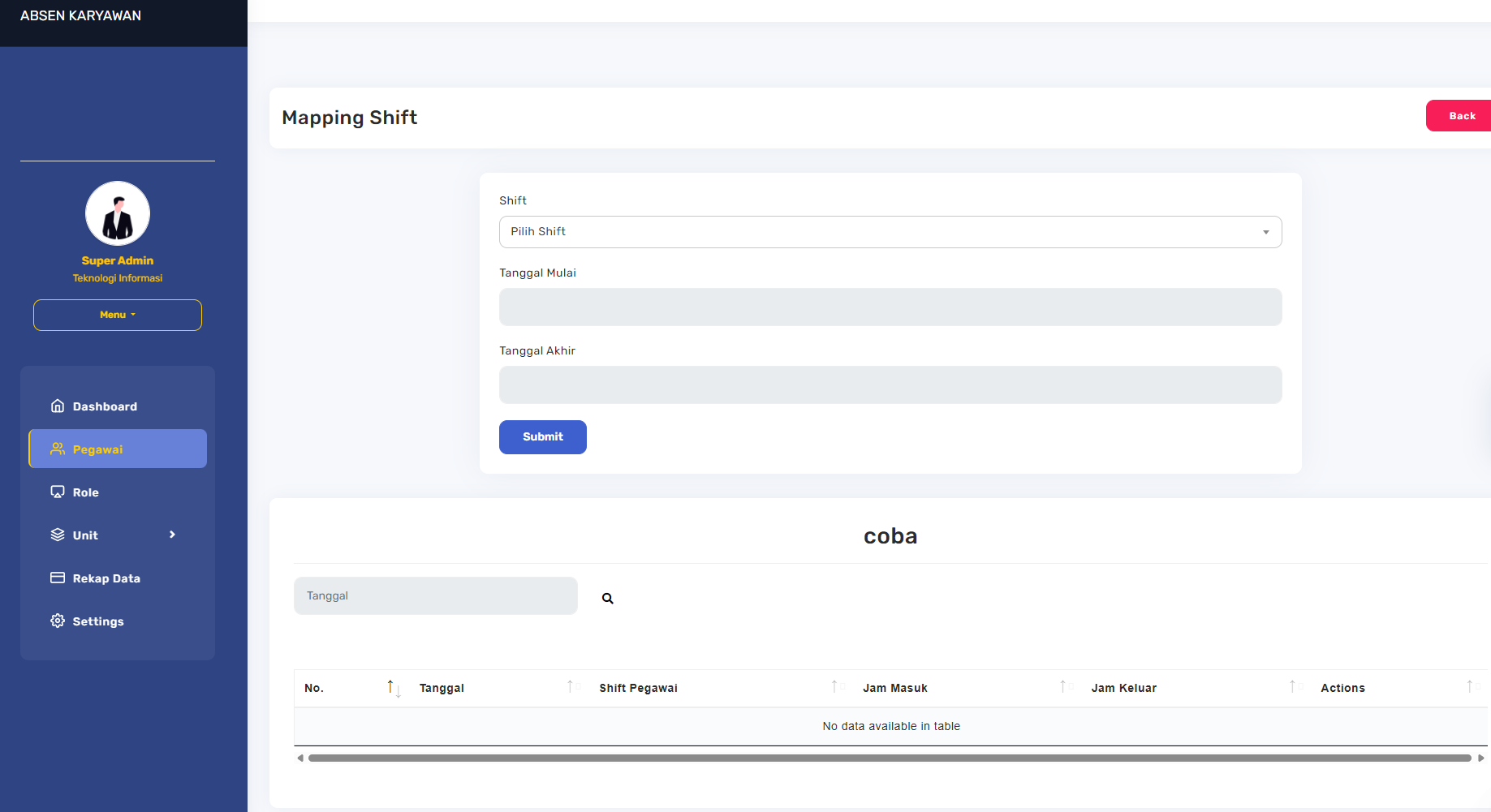
Task: Click the Settings gear icon
Action: (58, 621)
